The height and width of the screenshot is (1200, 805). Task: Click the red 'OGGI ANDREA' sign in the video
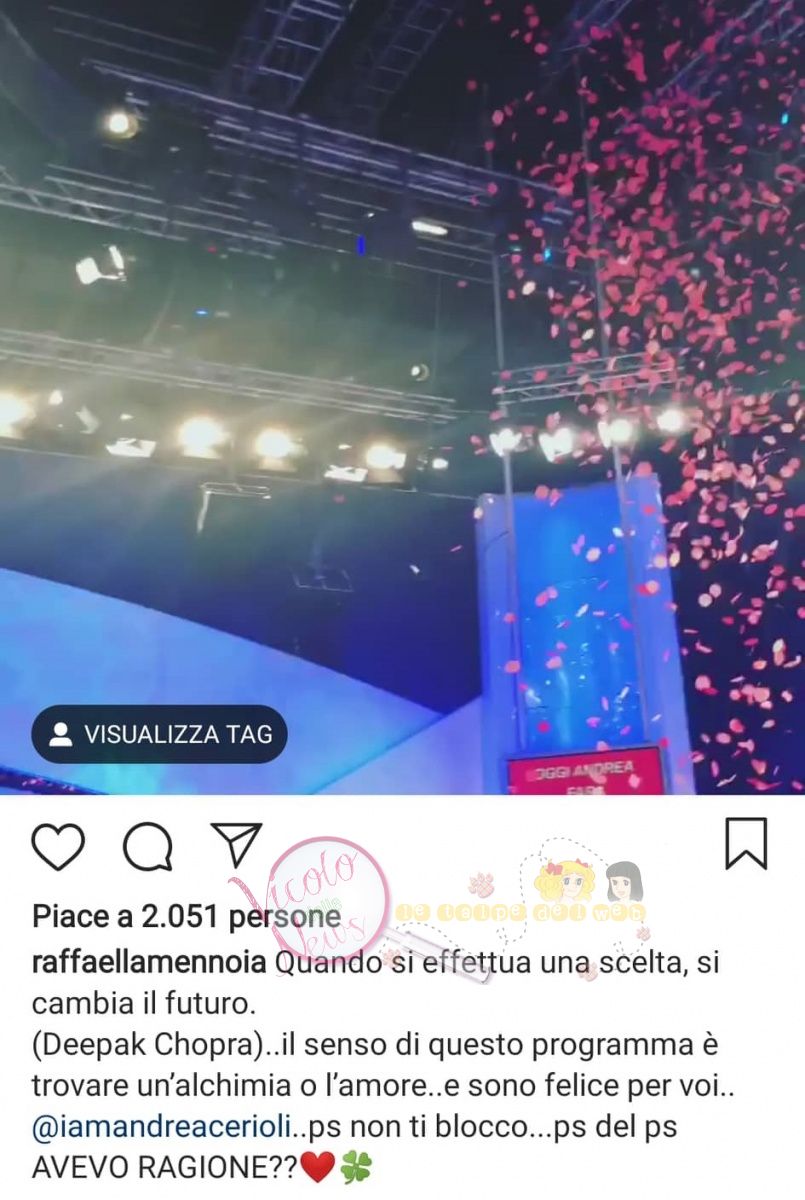(585, 772)
